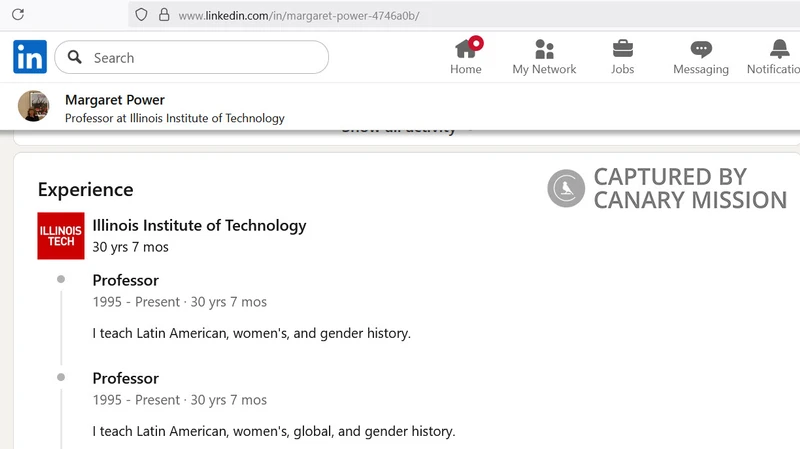Click the Margaret Power name in header
Viewport: 800px width, 449px height.
(x=115, y=100)
